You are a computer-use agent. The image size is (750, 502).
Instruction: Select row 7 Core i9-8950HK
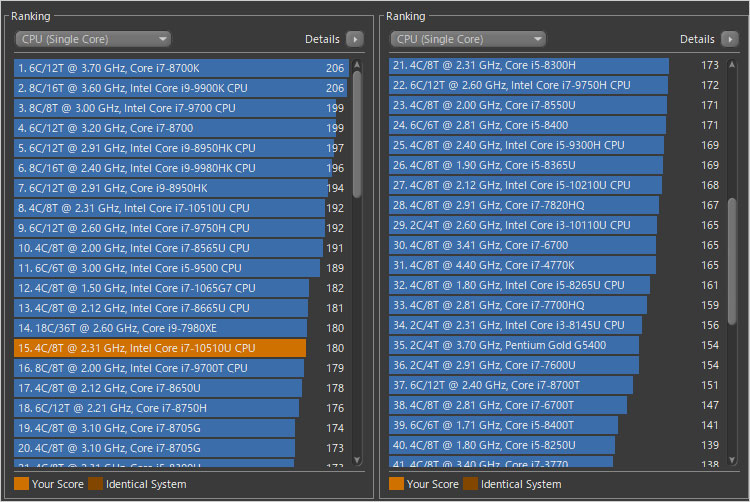(181, 188)
